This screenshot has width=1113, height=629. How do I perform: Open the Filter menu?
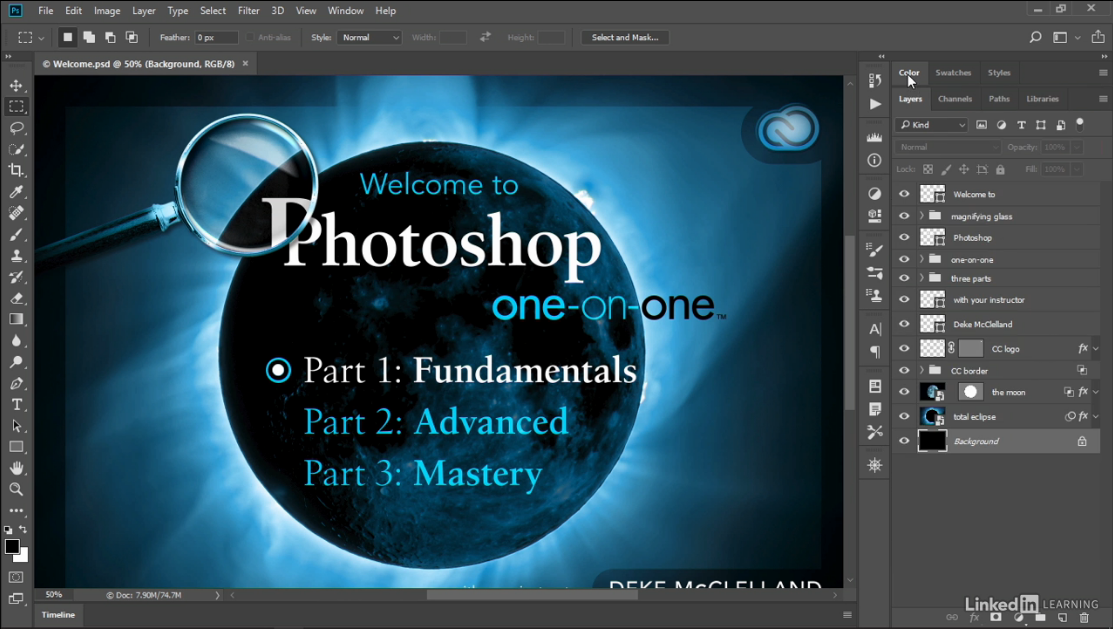click(x=248, y=11)
